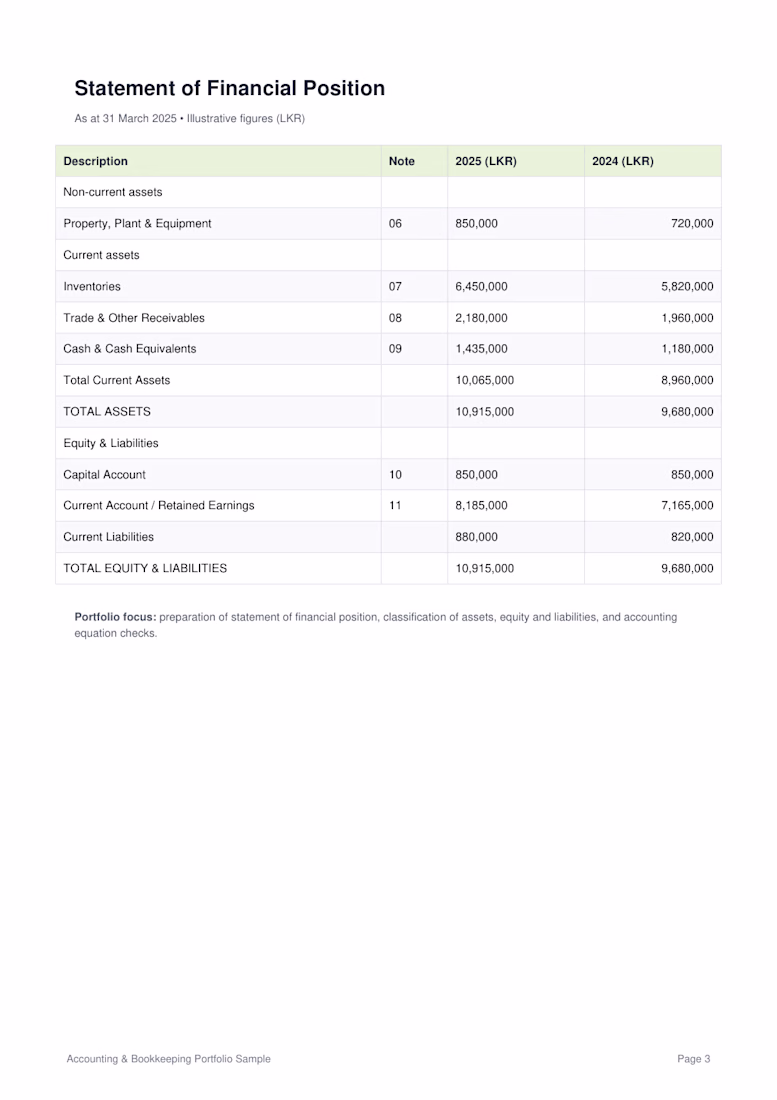
Task: Select the Description column header
Action: (x=95, y=161)
